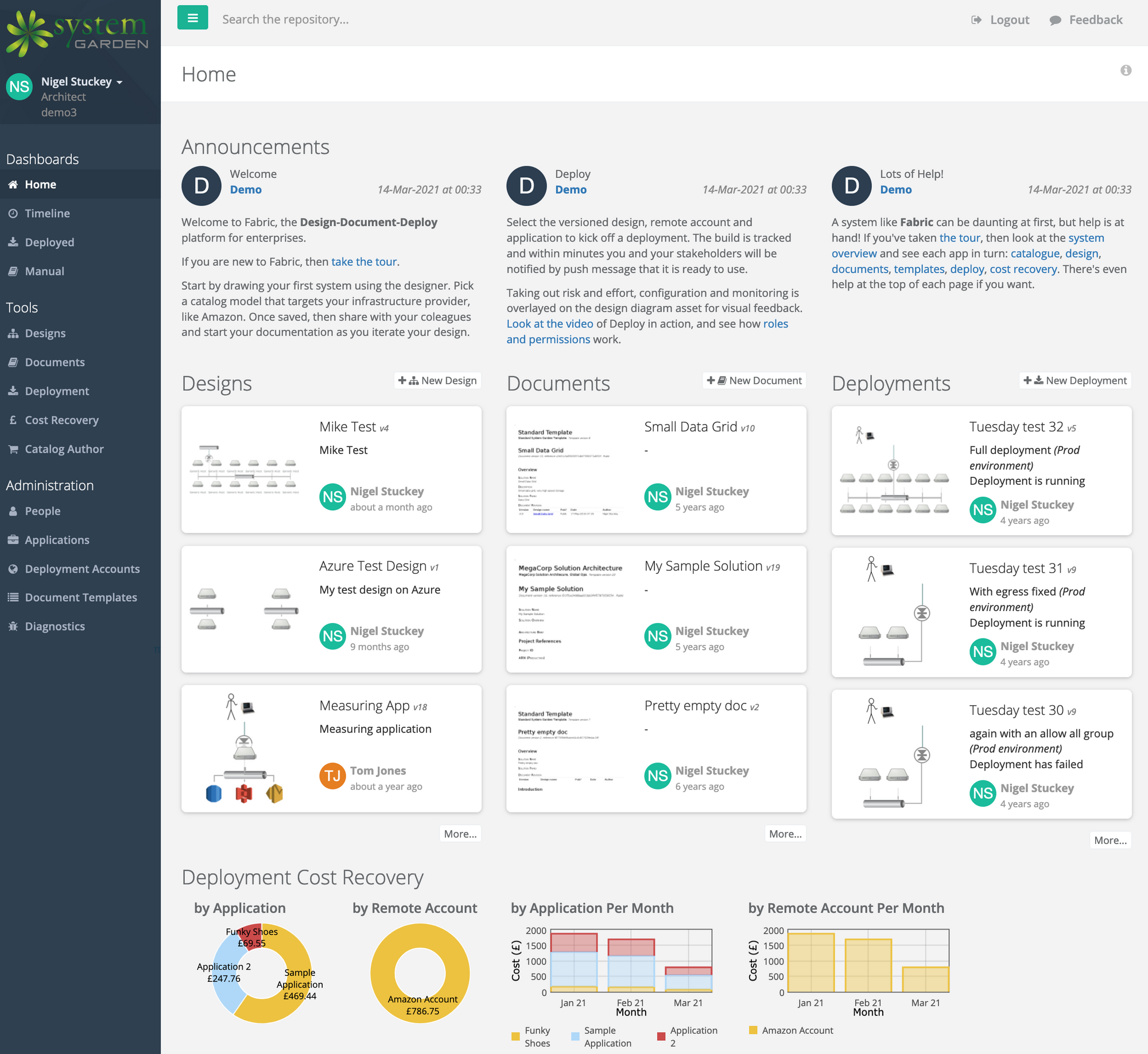Open Catalog Author via cart icon
Viewport: 1148px width, 1054px height.
coord(13,449)
